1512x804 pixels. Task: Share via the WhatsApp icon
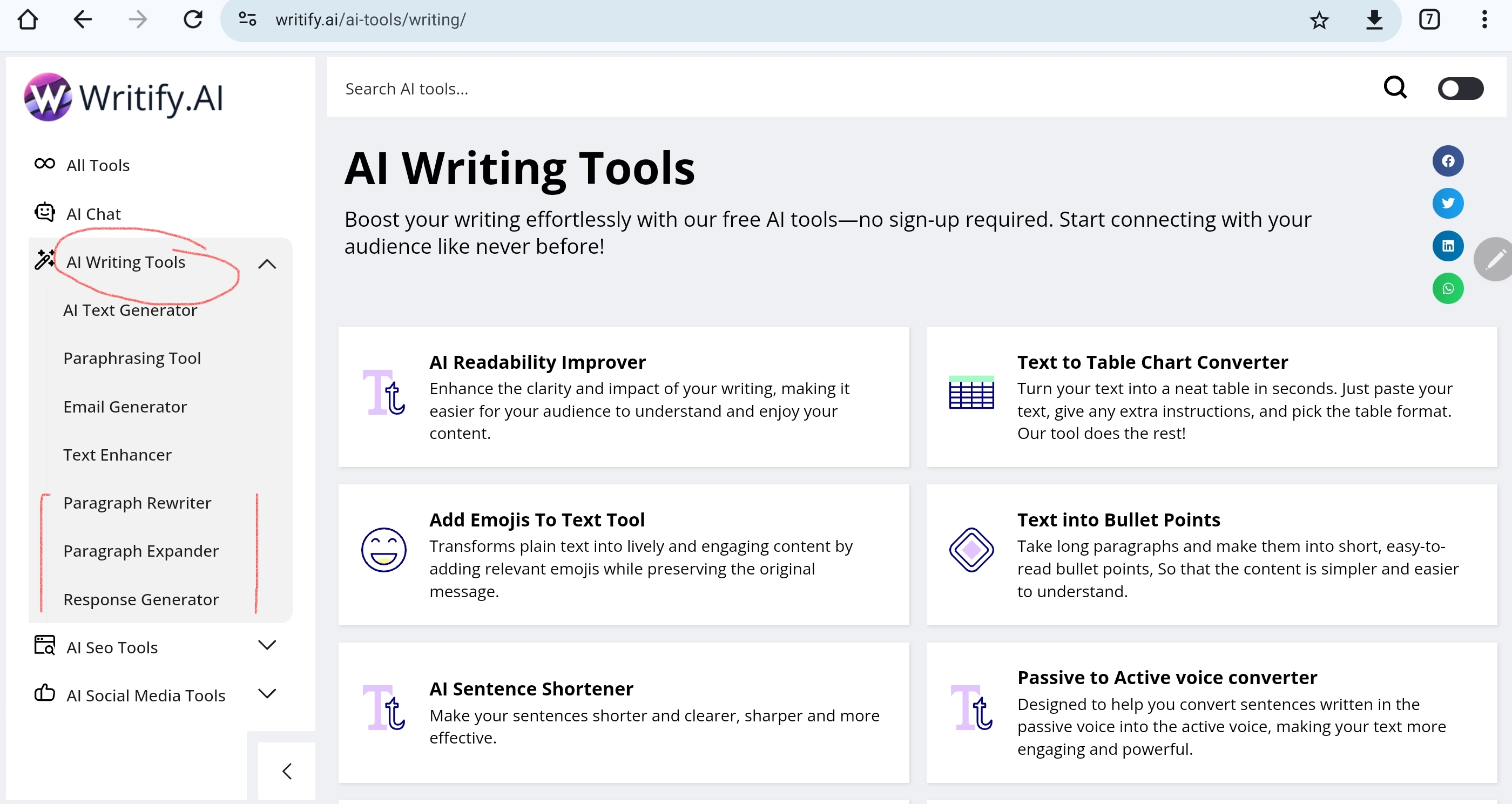pos(1447,288)
